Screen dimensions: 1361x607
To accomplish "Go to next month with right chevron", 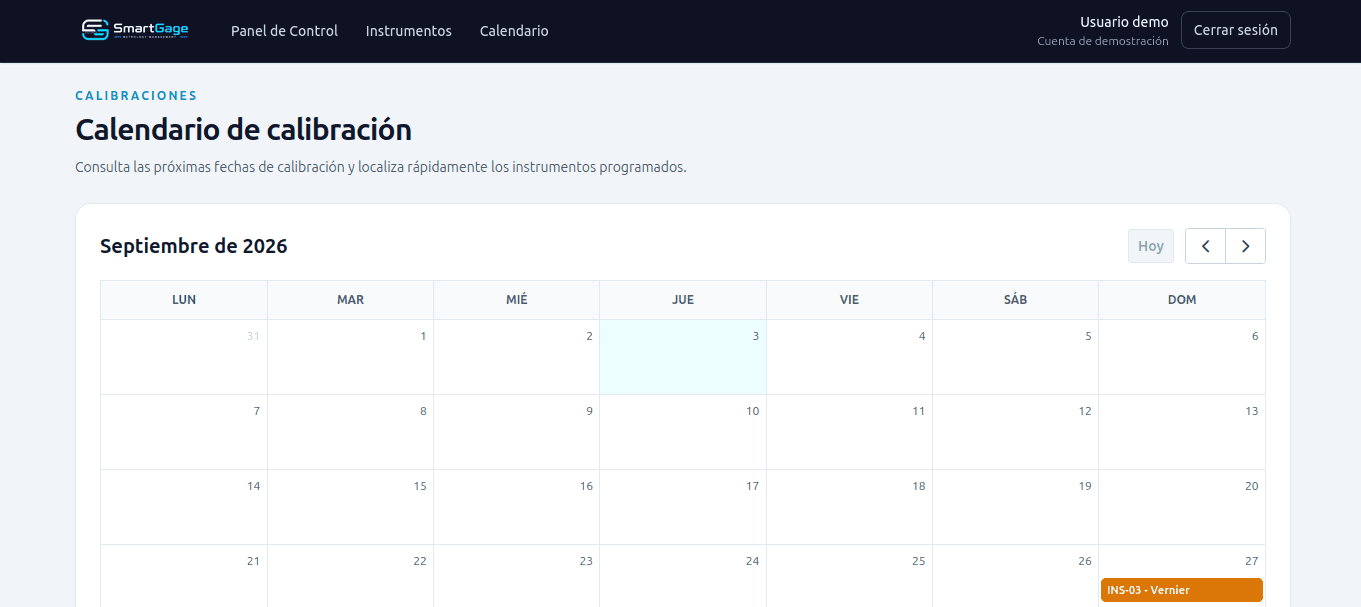I will click(x=1245, y=246).
